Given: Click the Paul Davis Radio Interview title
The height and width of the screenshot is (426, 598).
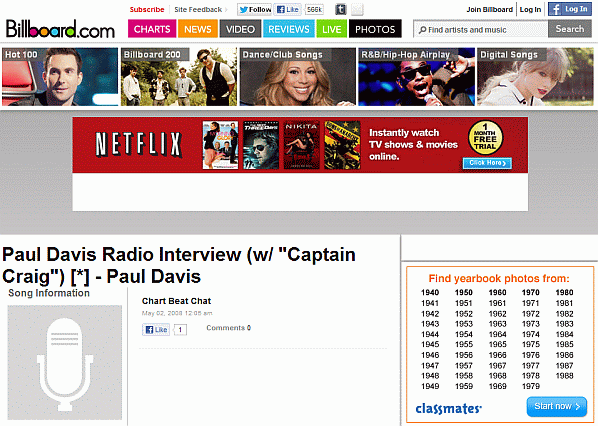Looking at the screenshot, I should [x=179, y=265].
